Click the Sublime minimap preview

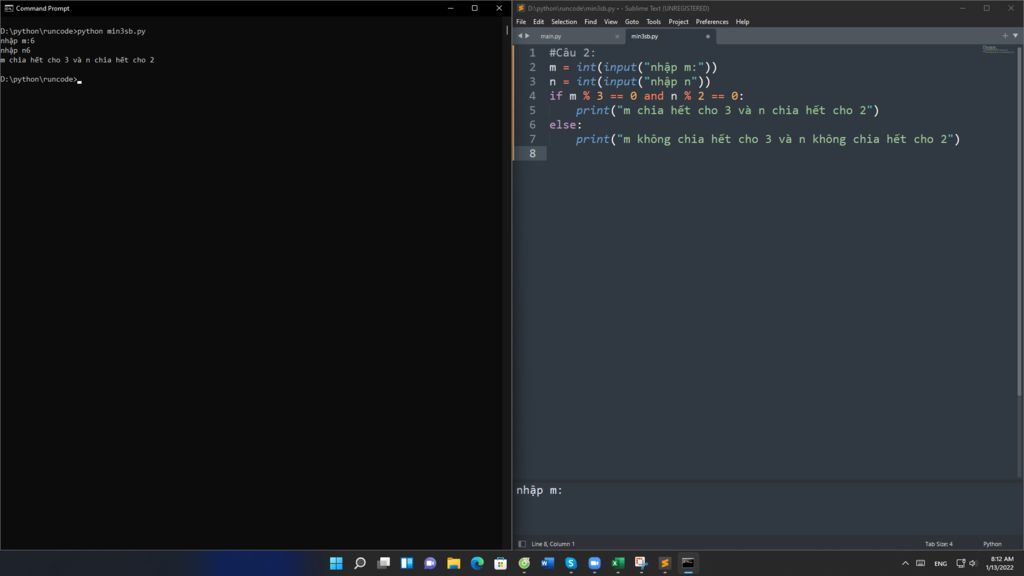click(997, 49)
